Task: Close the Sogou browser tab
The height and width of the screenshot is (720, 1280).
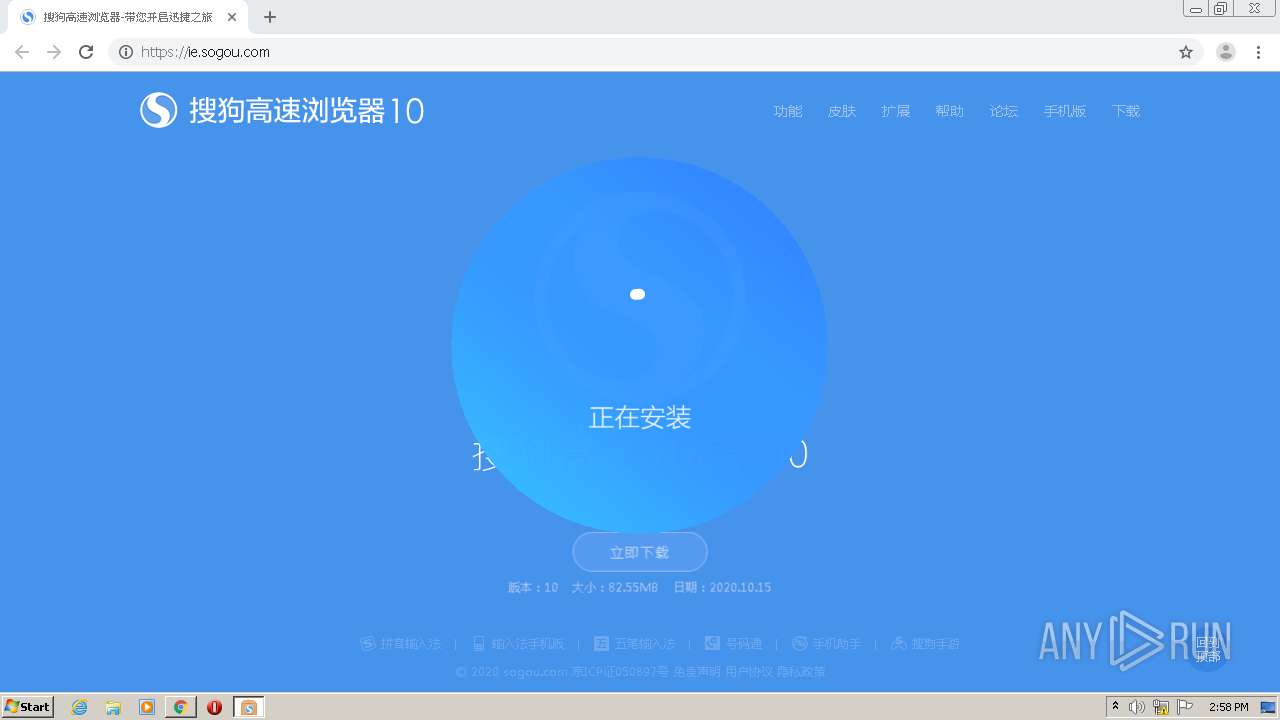Action: [x=232, y=17]
